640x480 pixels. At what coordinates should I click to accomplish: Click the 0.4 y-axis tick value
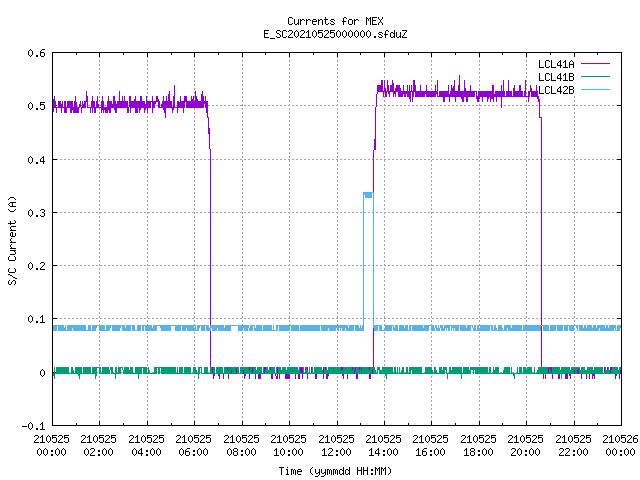click(36, 160)
